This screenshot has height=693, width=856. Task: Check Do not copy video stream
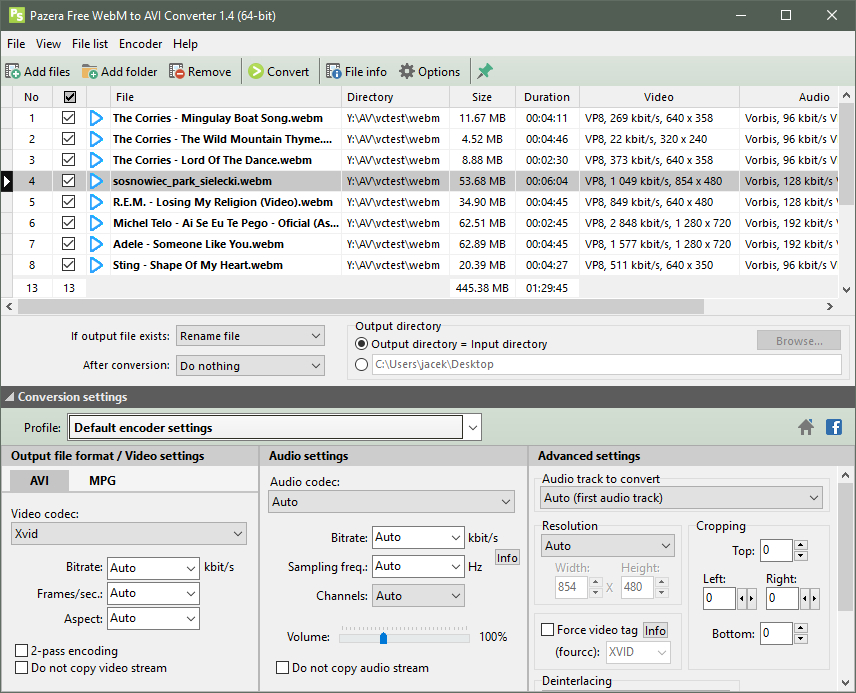21,667
